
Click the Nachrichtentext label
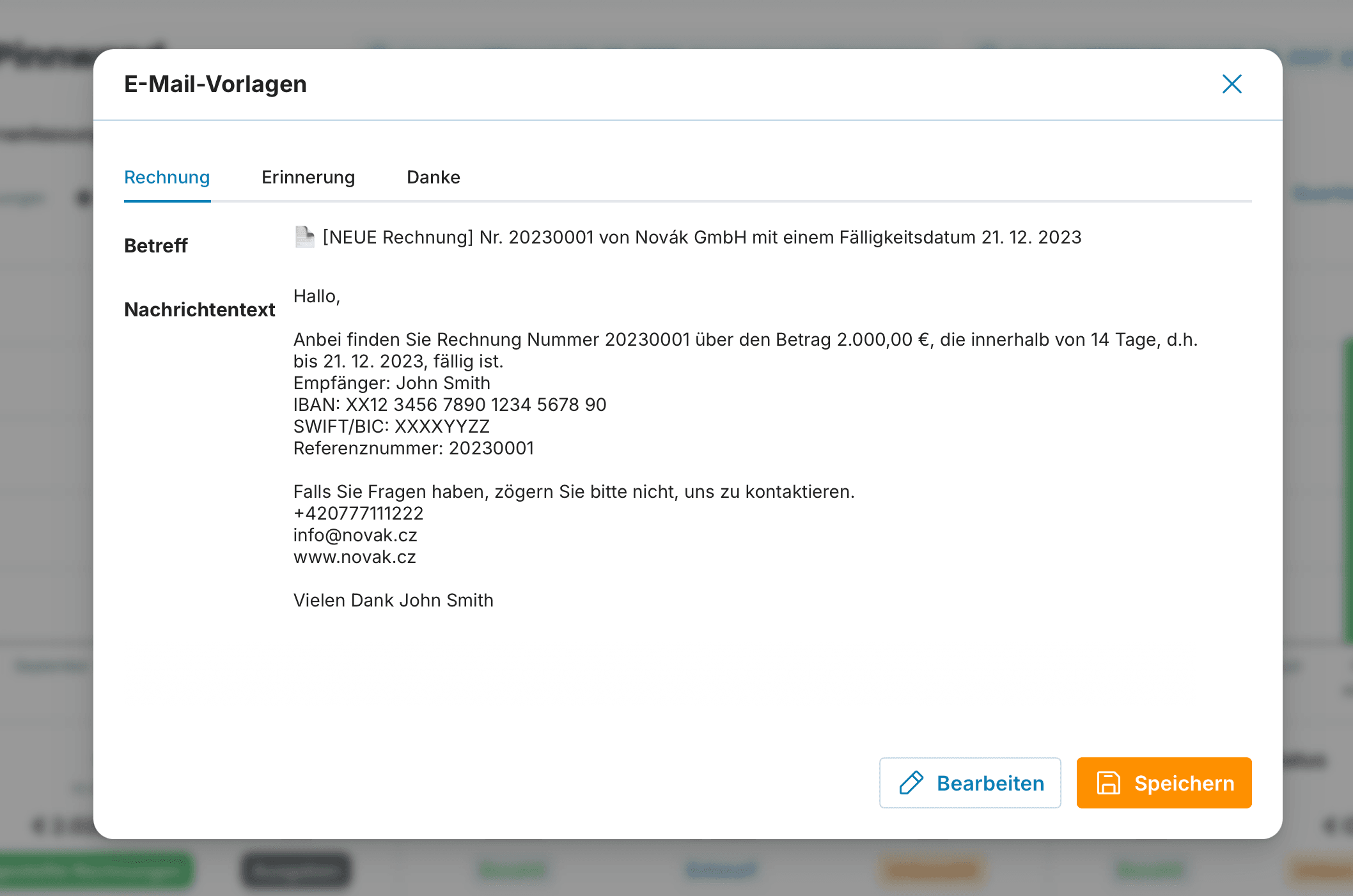[x=199, y=309]
